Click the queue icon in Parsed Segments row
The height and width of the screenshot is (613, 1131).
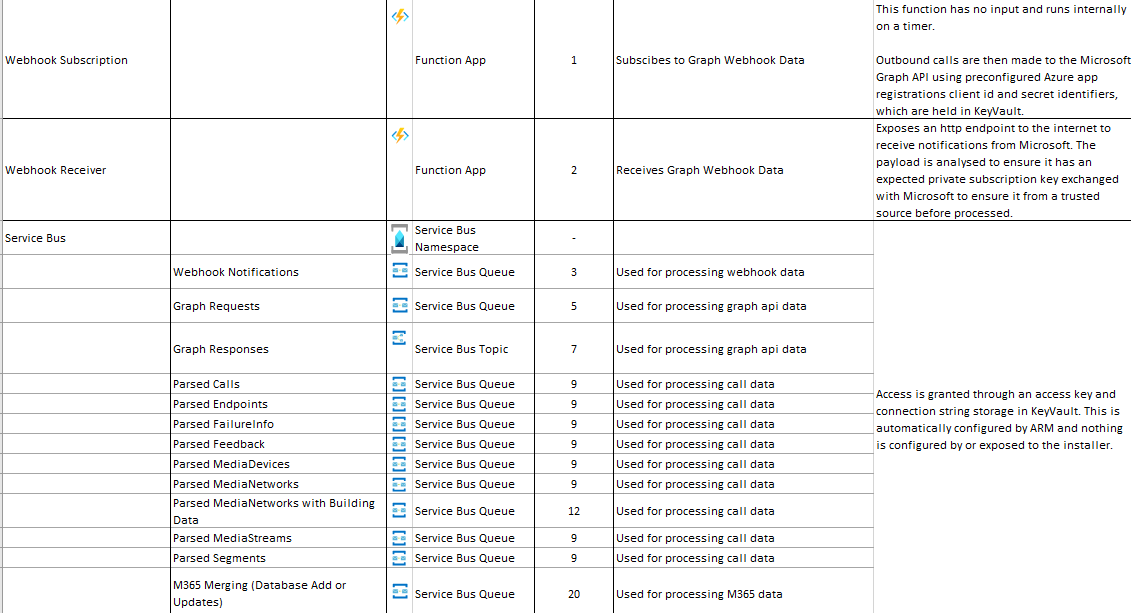point(399,558)
